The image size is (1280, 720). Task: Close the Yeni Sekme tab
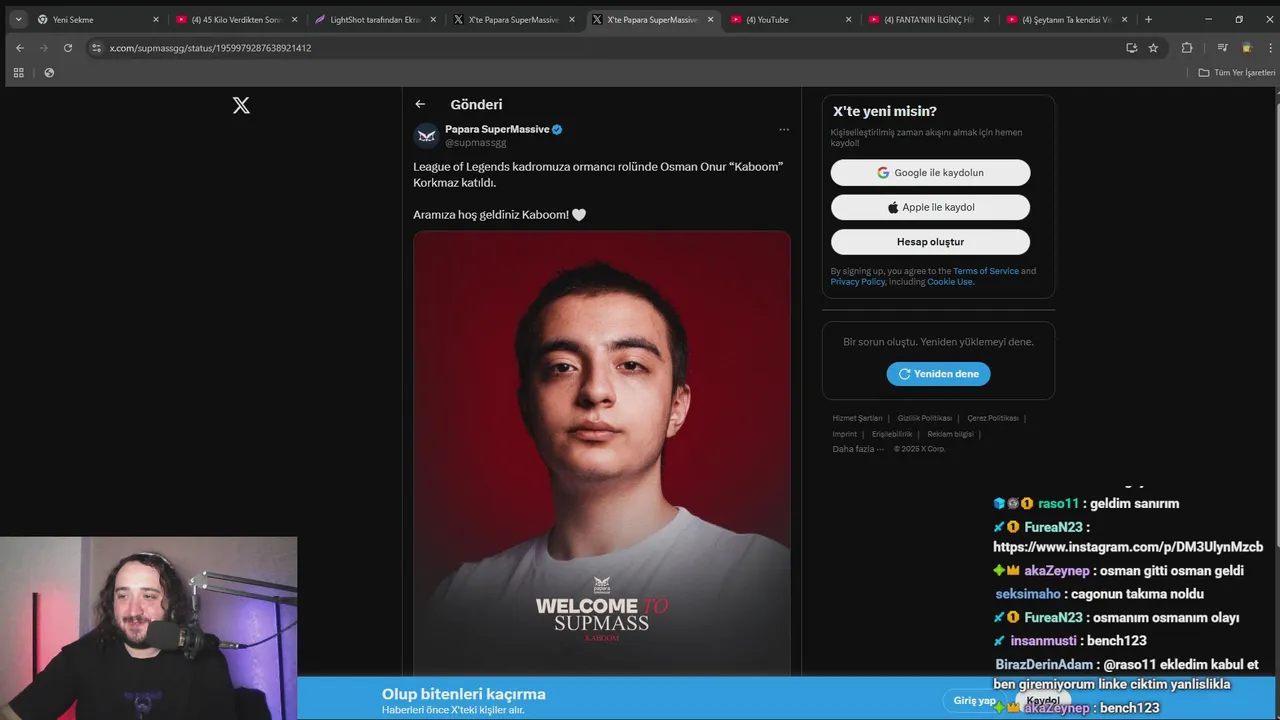(x=156, y=19)
